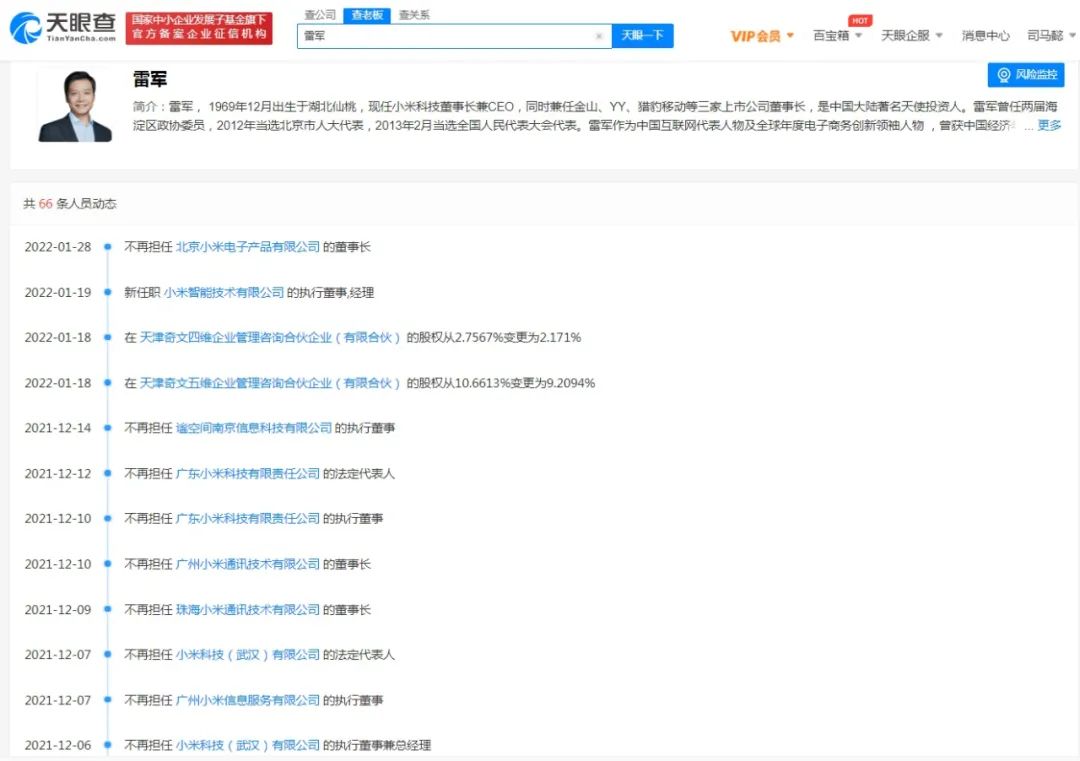Open 珠海小米通讯技术有限公司 link
Screen dimensions: 1080x761
tap(248, 609)
